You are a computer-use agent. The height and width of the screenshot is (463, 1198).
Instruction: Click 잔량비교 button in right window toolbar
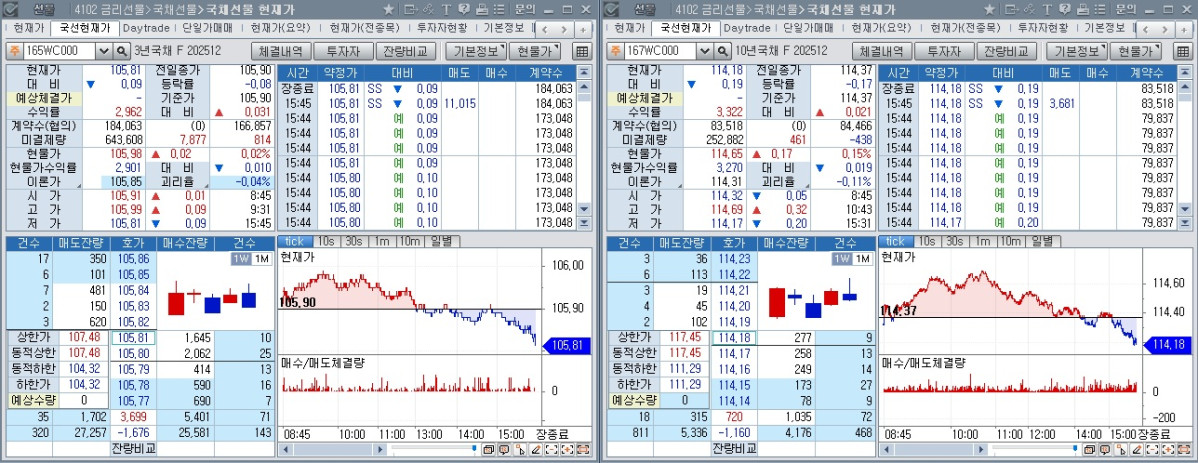coord(1006,51)
